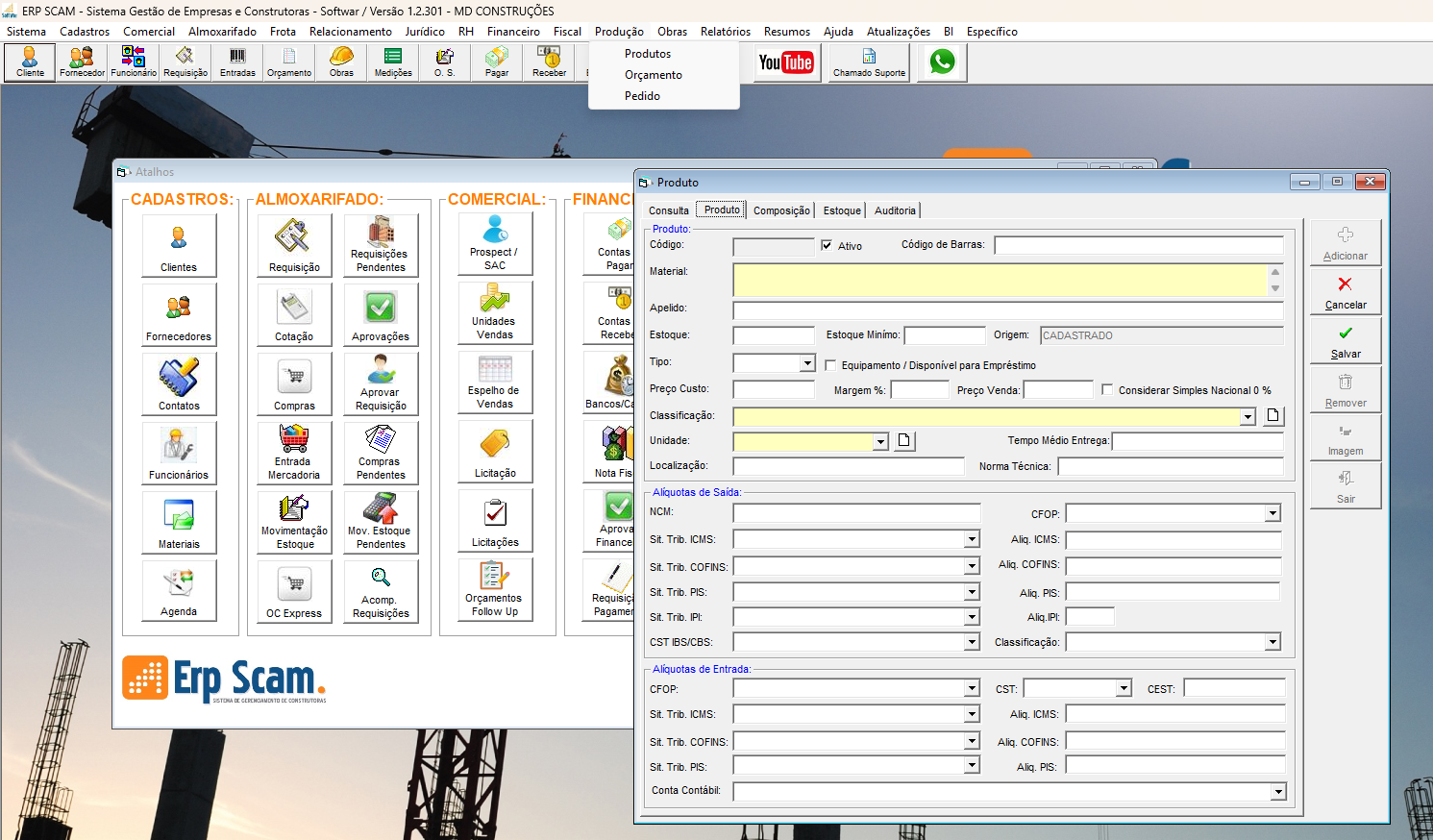Click the Salvar button
Viewport: 1433px width, 840px height.
click(1346, 341)
